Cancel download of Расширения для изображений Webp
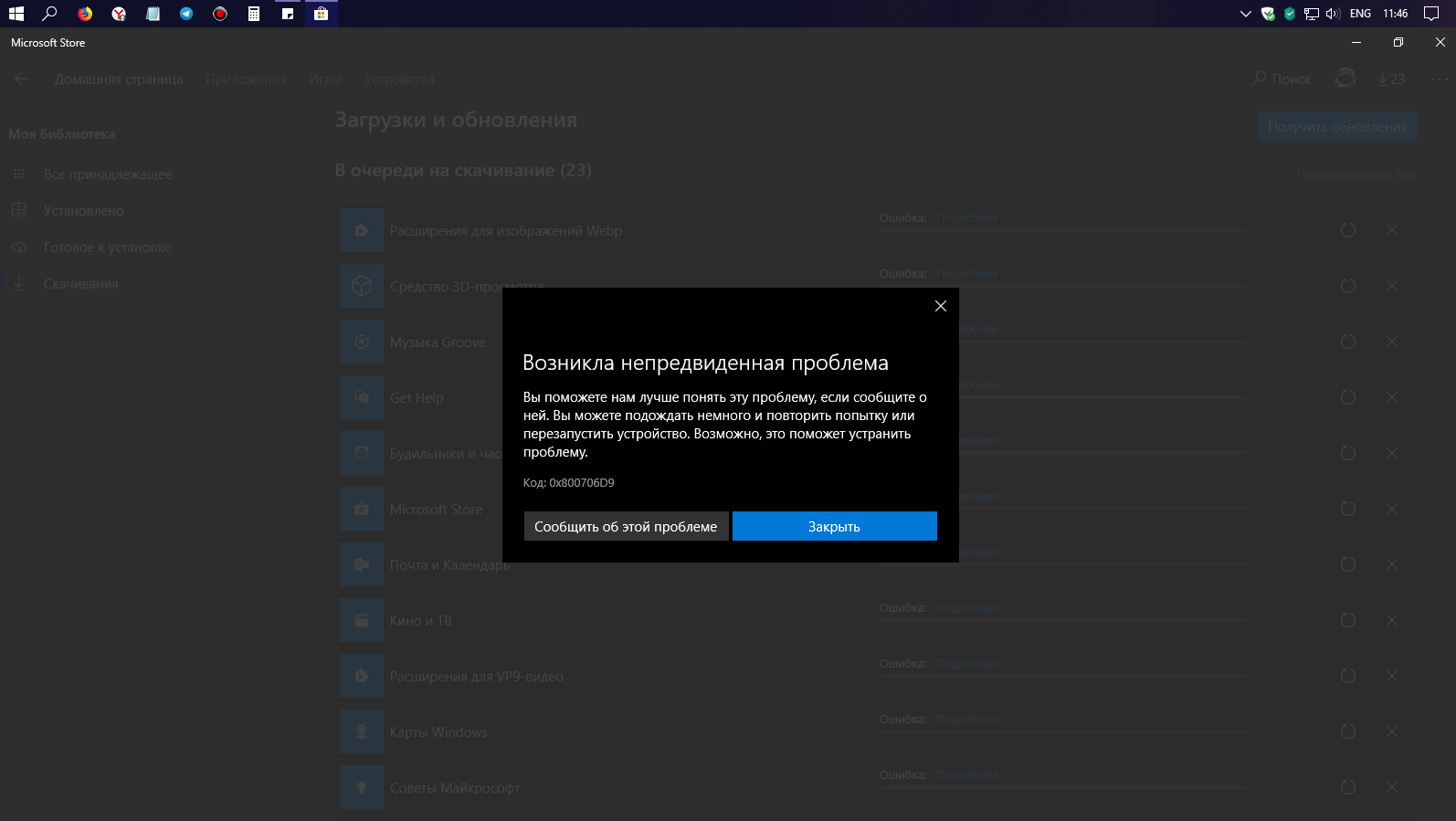1456x821 pixels. 1392,230
